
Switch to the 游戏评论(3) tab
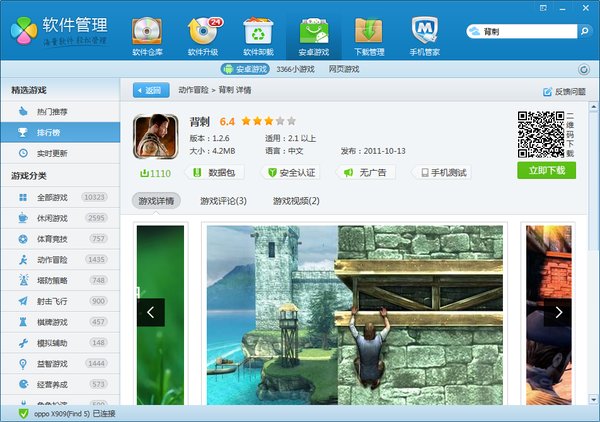[x=223, y=201]
